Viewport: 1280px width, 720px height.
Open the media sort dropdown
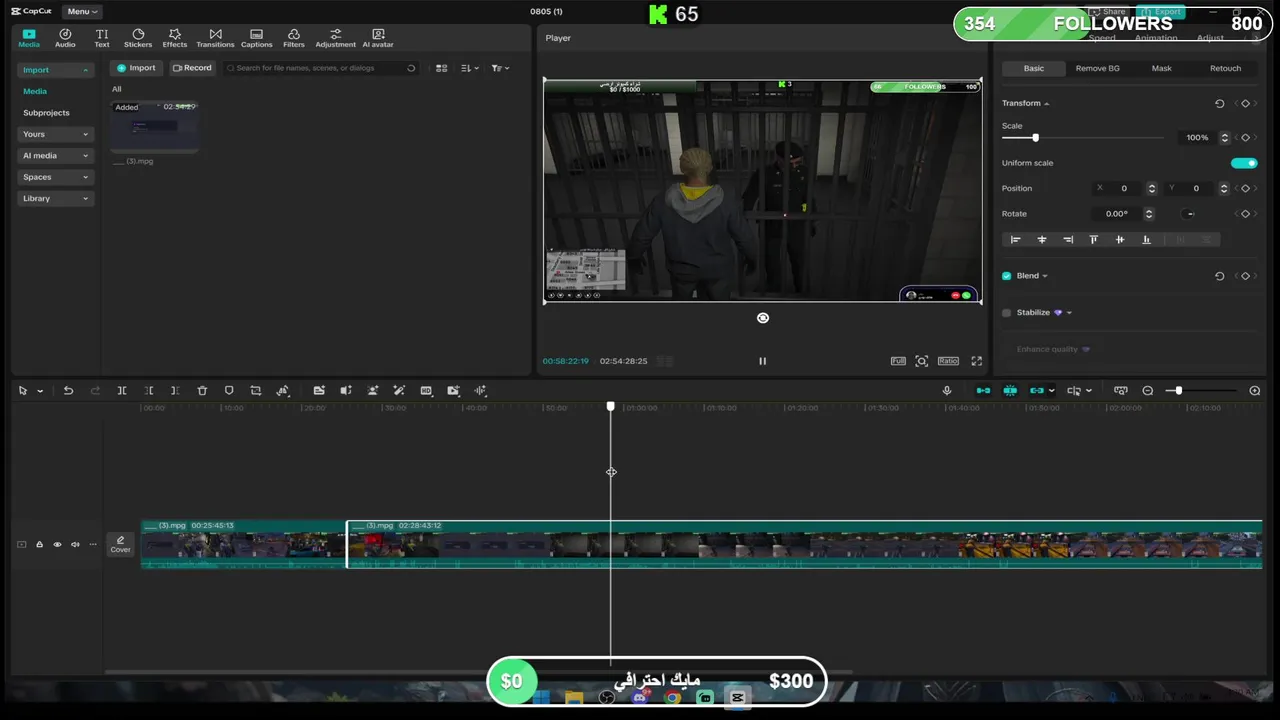pos(469,68)
